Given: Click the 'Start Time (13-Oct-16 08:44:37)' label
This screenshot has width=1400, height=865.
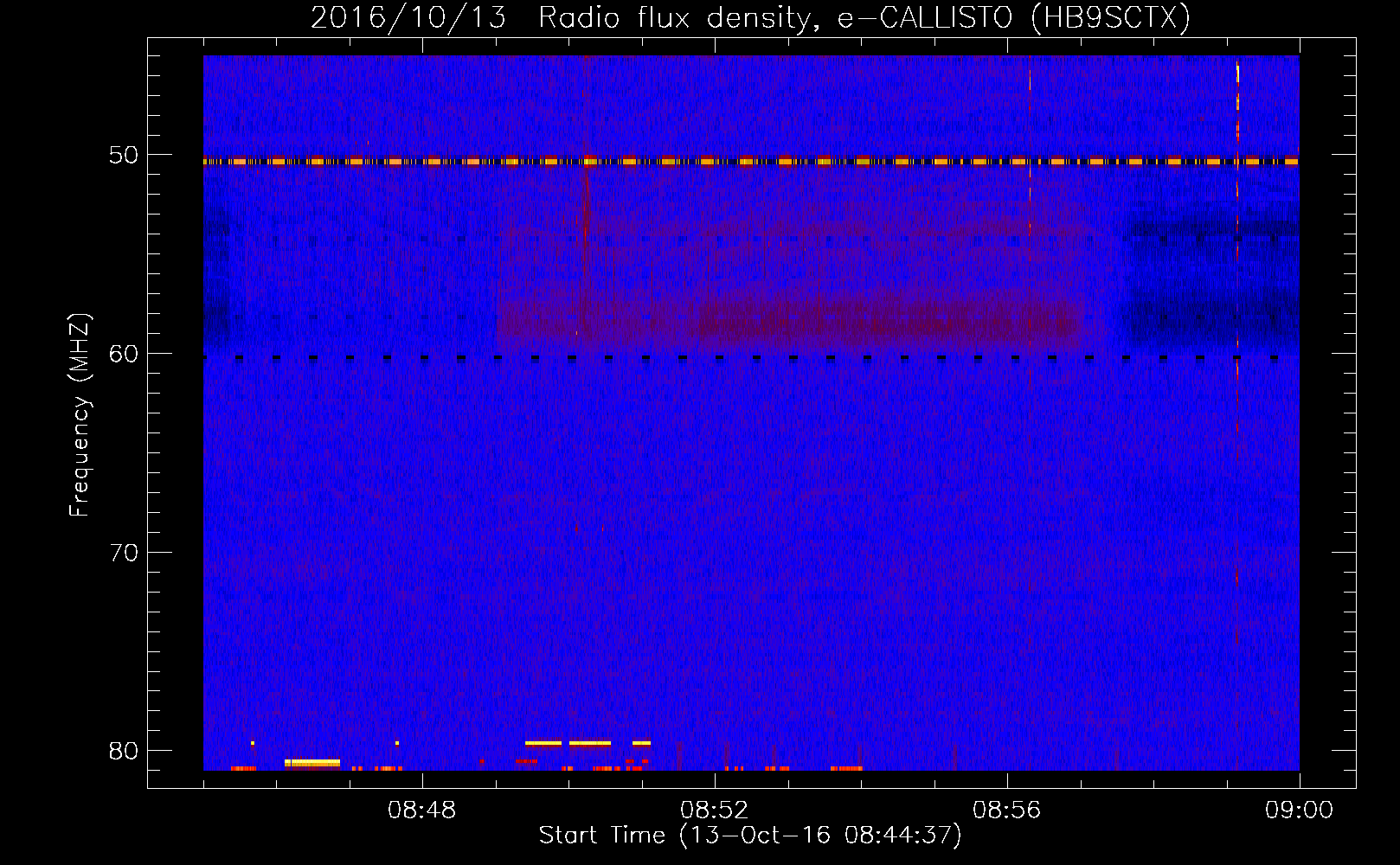Looking at the screenshot, I should [750, 836].
